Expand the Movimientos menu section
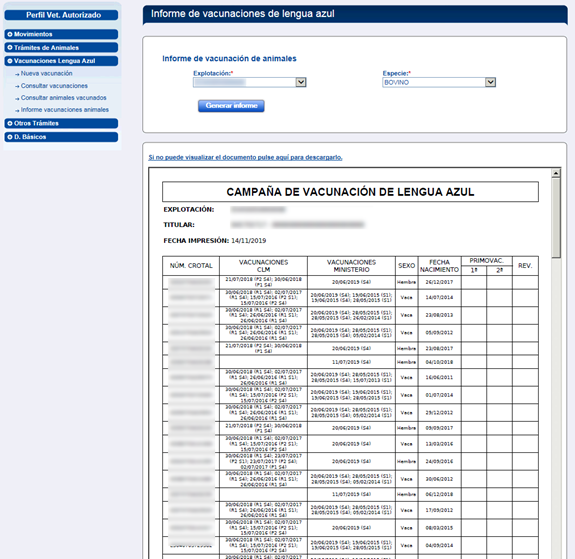Image resolution: width=575 pixels, height=559 pixels. coord(61,34)
